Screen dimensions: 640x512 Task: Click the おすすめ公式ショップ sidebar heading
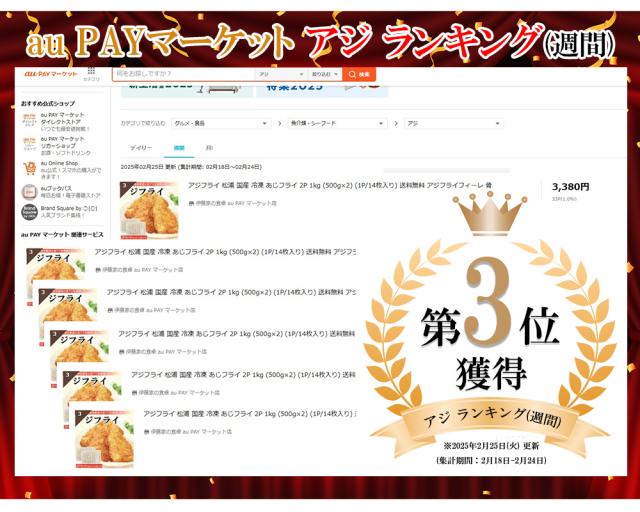48,104
